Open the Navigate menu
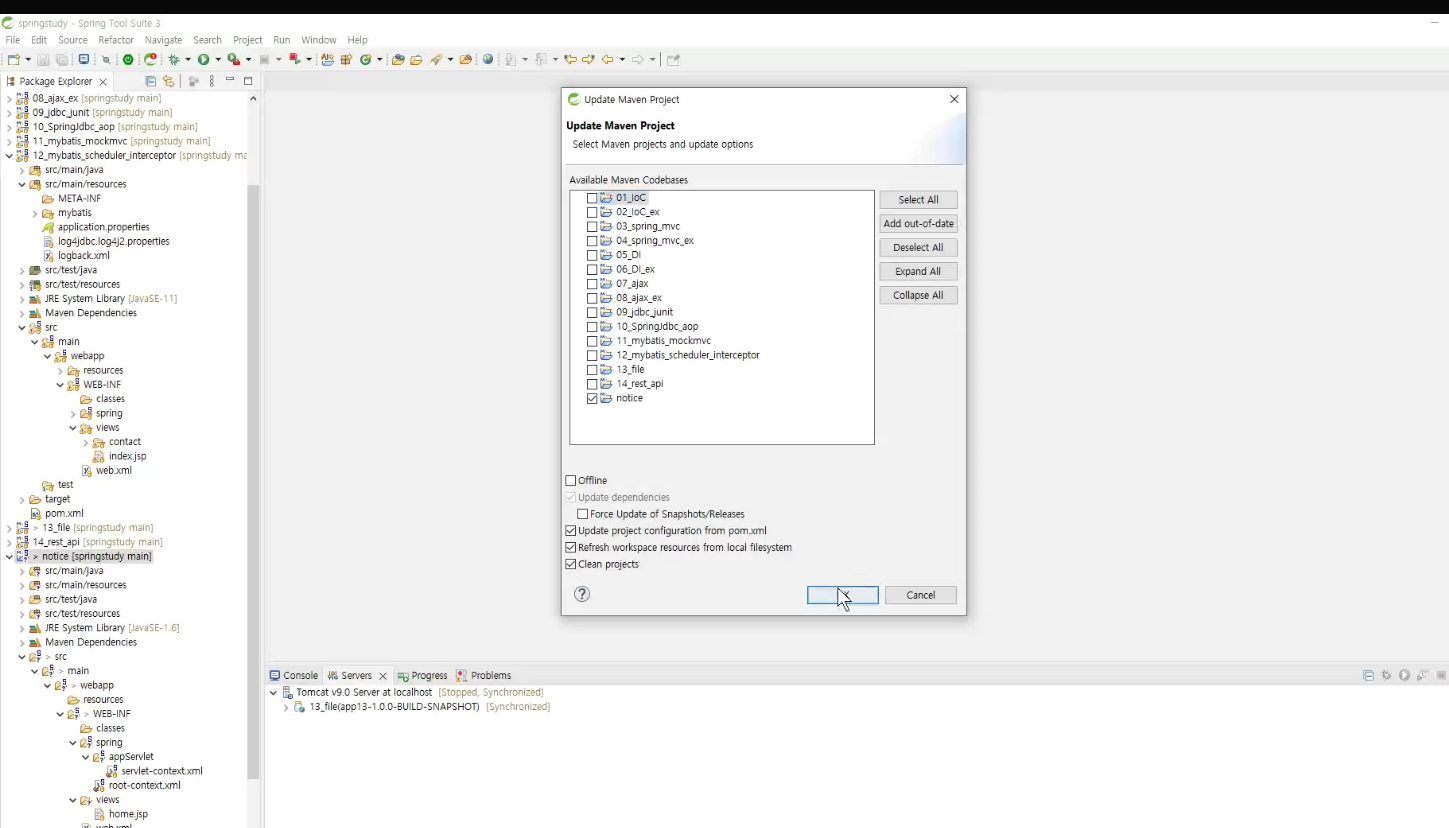Viewport: 1449px width, 828px height. click(163, 40)
